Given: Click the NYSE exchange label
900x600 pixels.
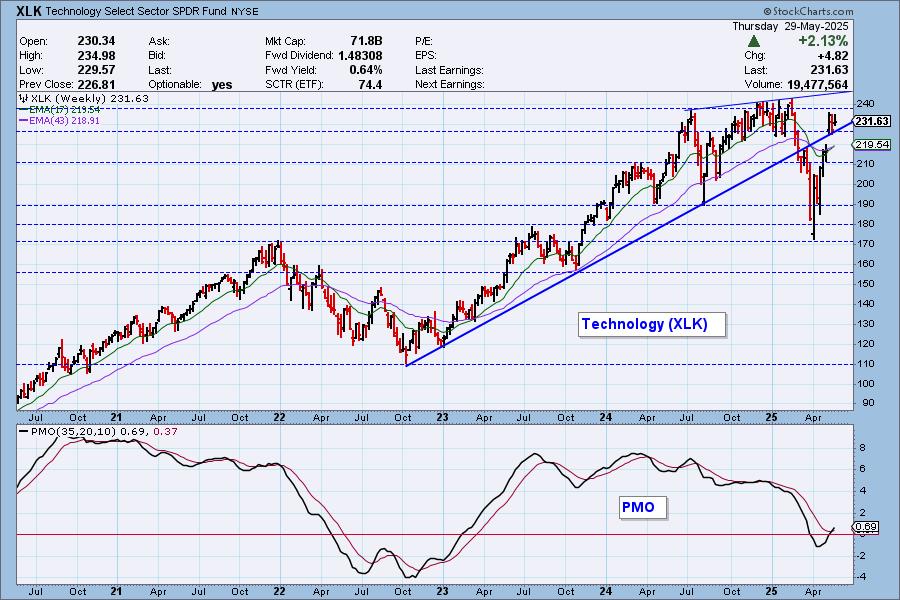Looking at the screenshot, I should [245, 11].
